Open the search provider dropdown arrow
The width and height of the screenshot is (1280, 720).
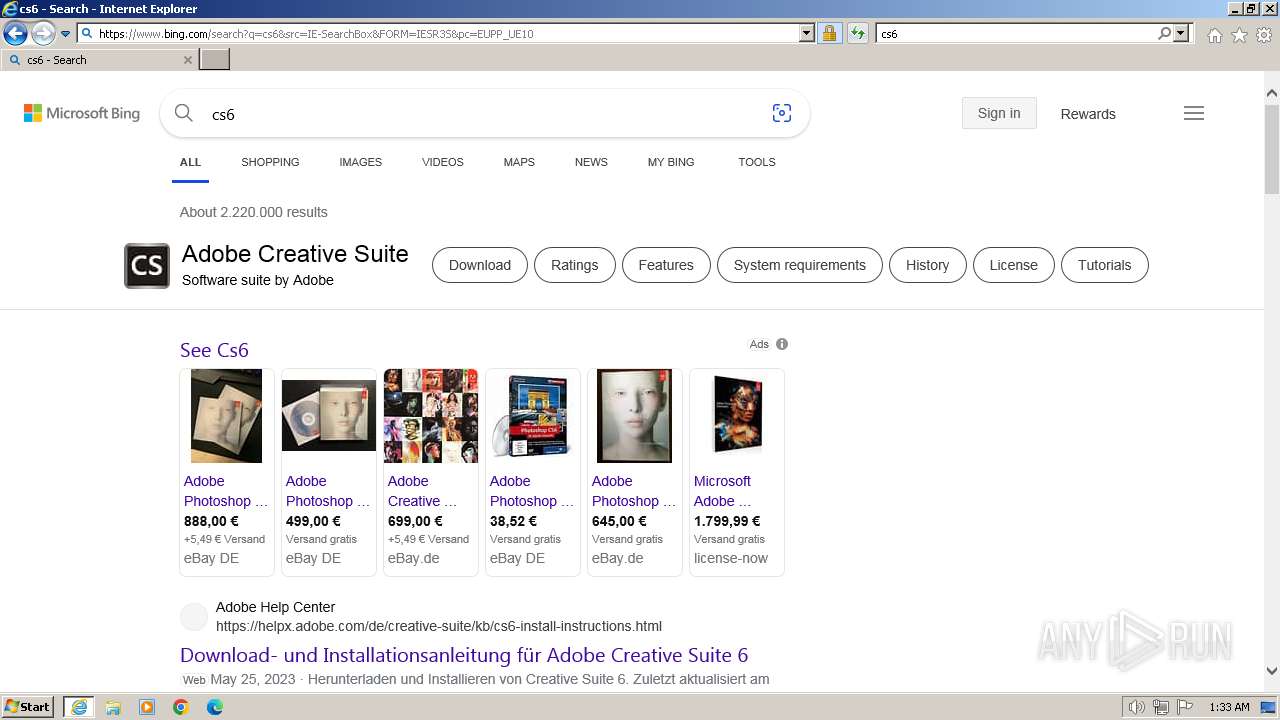coord(1181,33)
